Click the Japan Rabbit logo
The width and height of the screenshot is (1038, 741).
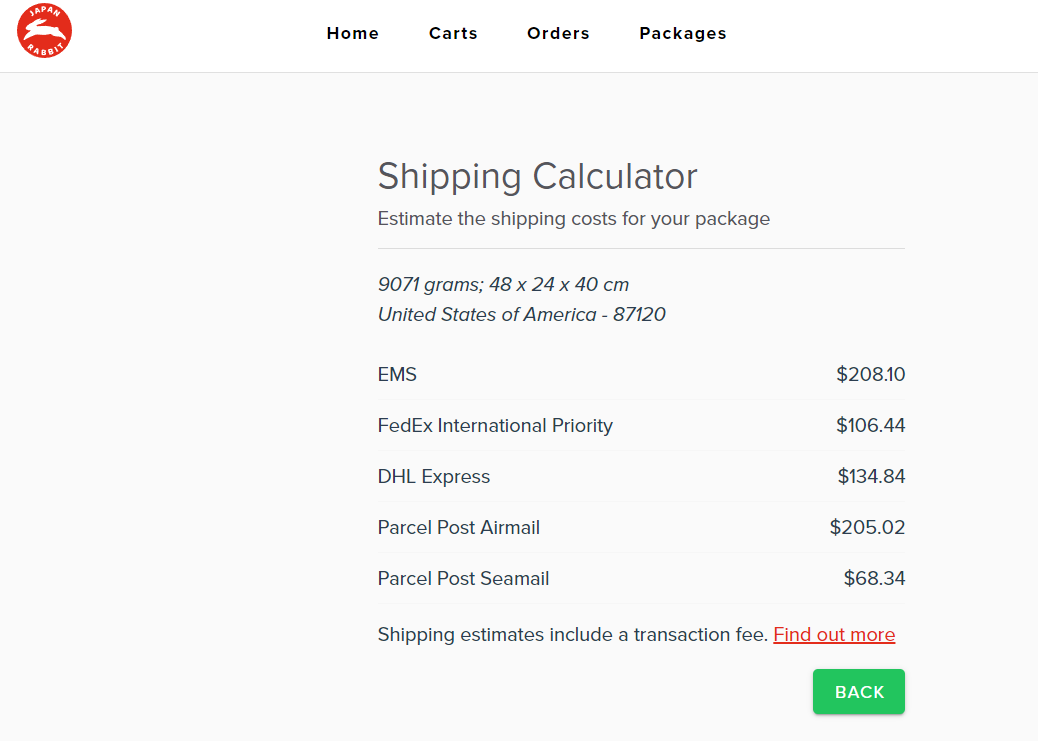coord(44,31)
